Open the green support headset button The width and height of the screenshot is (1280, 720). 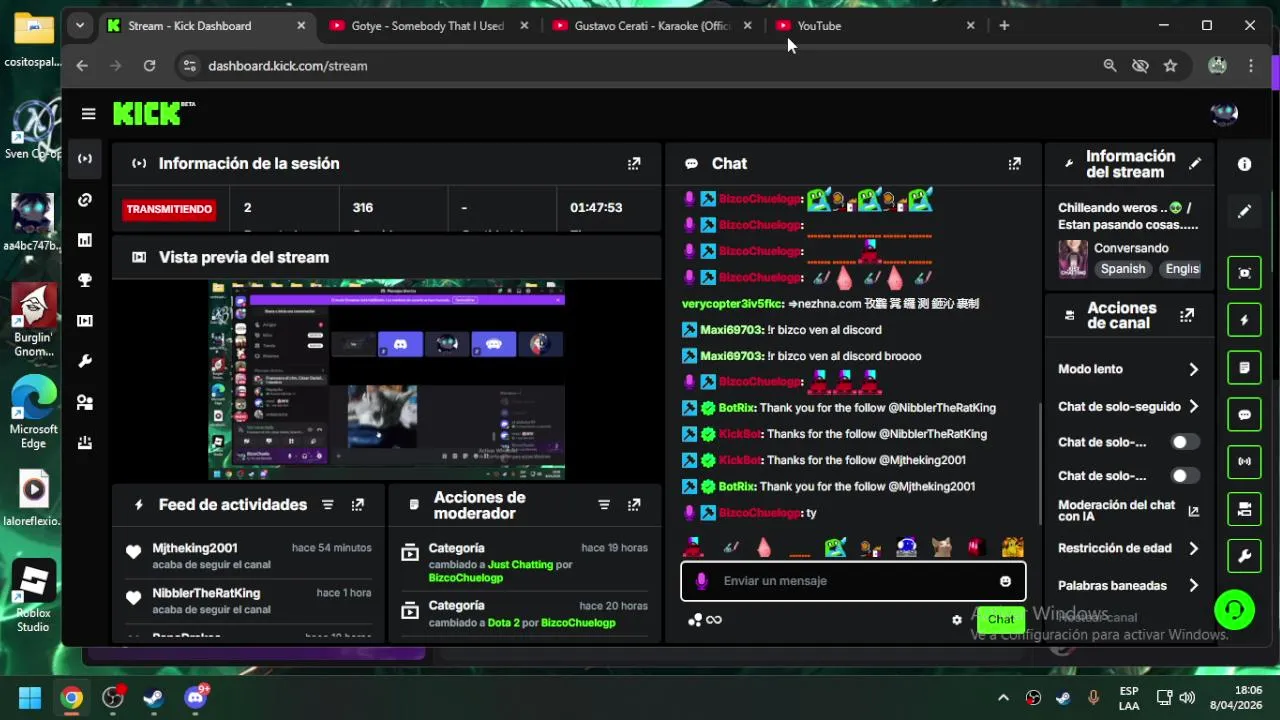tap(1235, 609)
